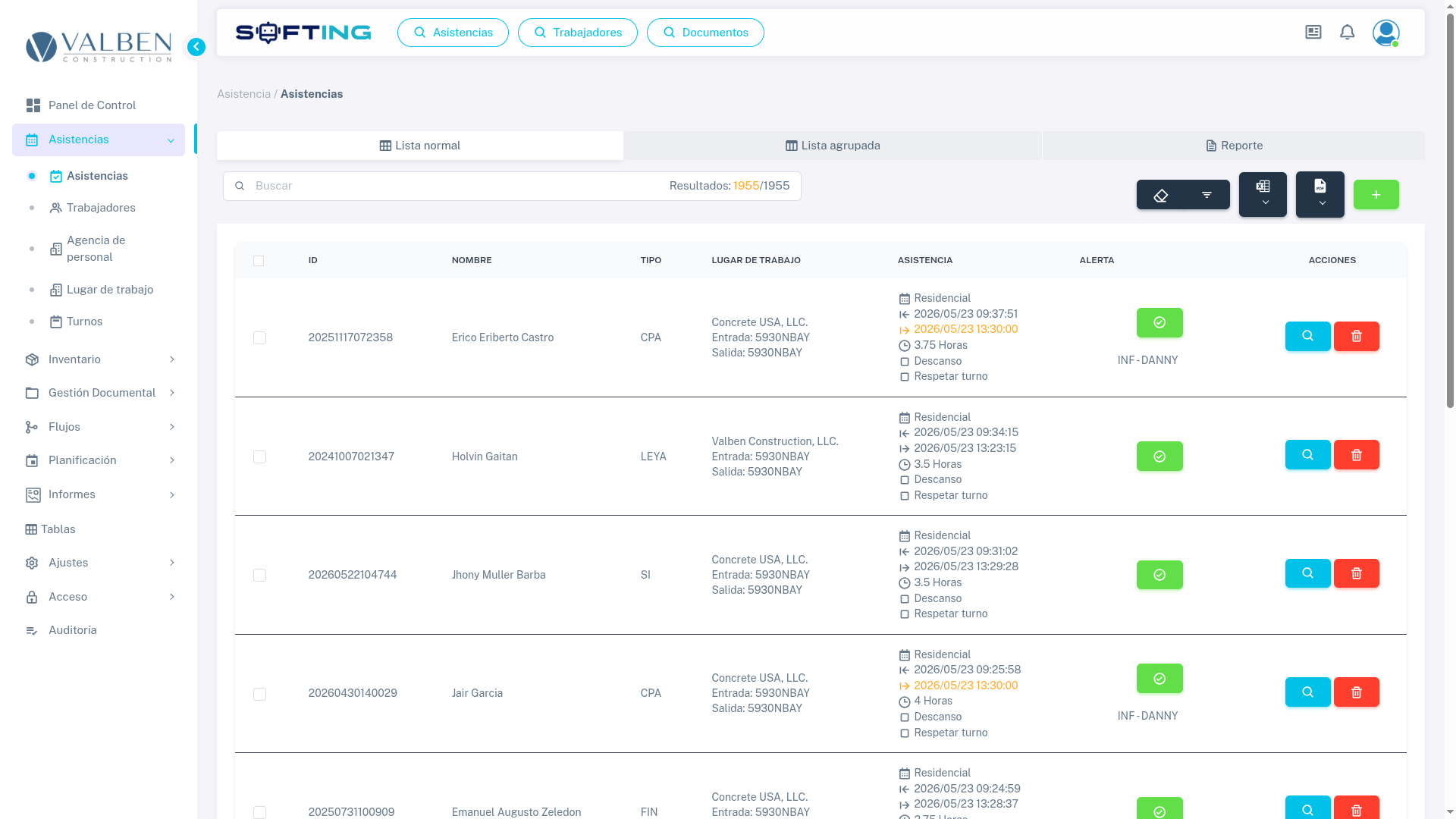Switch to the Lista agrupada tab
The height and width of the screenshot is (819, 1456).
click(x=833, y=146)
